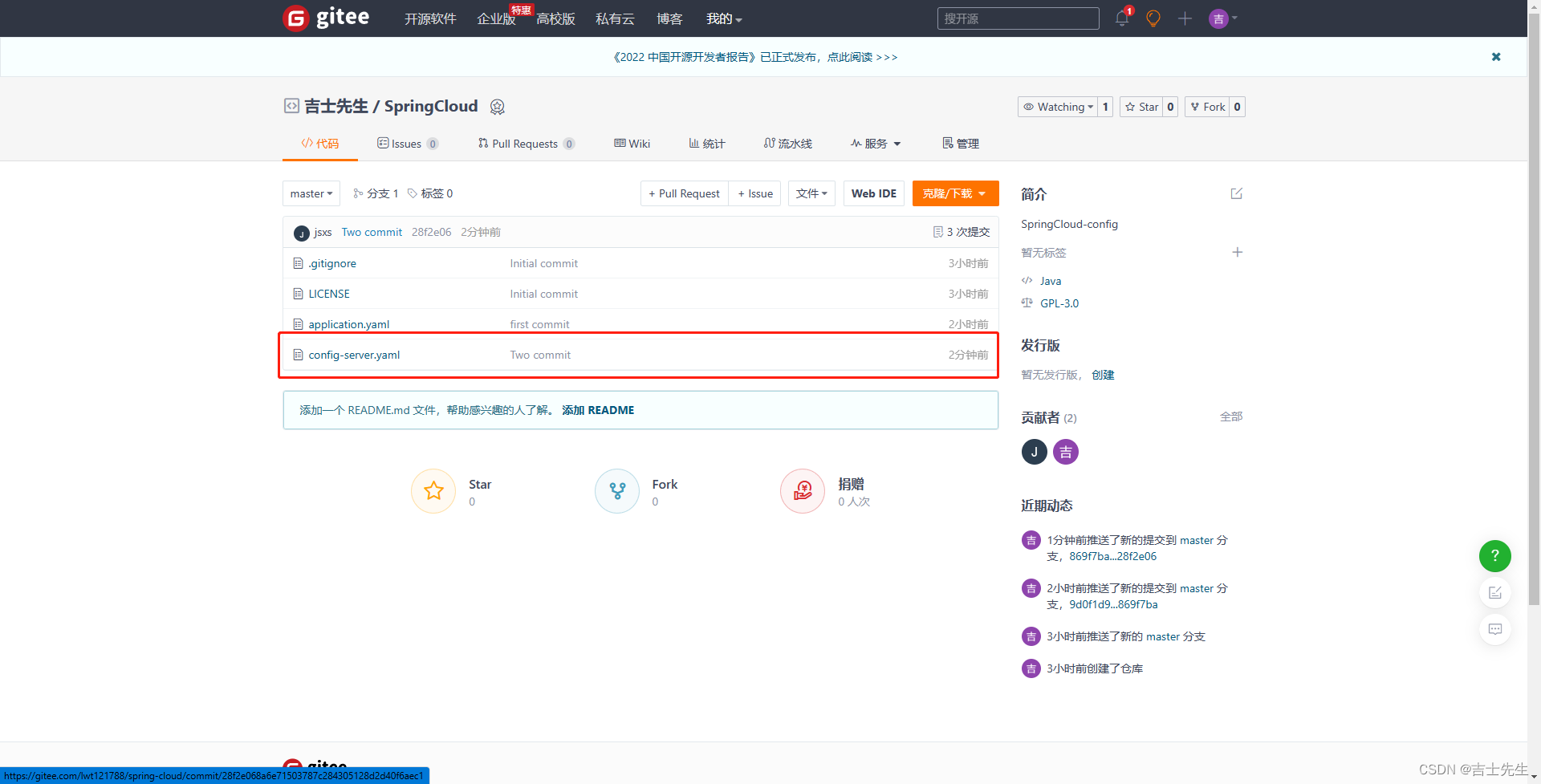Click the 标签 0 link
Screen dimensions: 1541x784
click(430, 193)
